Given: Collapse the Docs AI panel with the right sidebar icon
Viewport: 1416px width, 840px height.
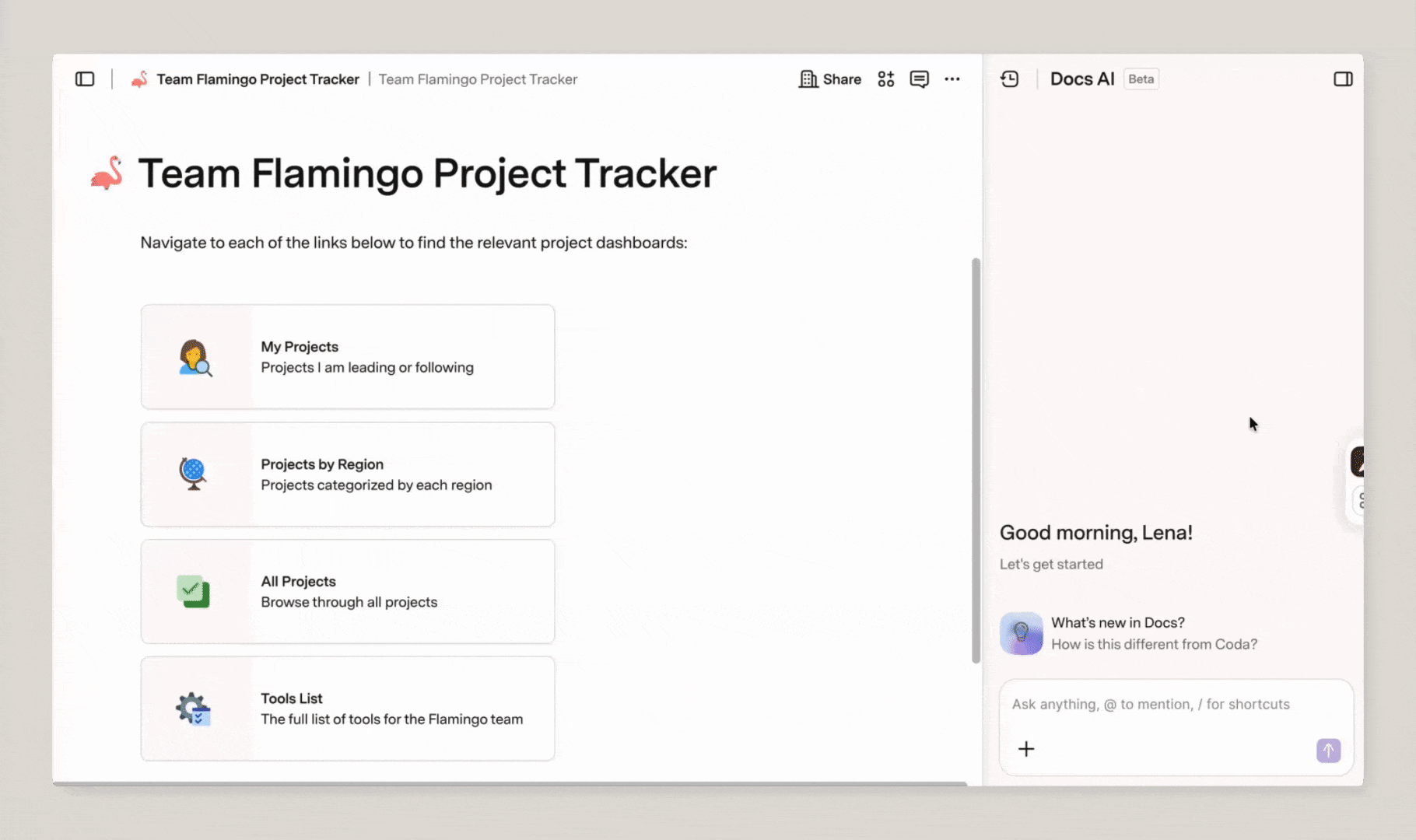Looking at the screenshot, I should (x=1343, y=79).
